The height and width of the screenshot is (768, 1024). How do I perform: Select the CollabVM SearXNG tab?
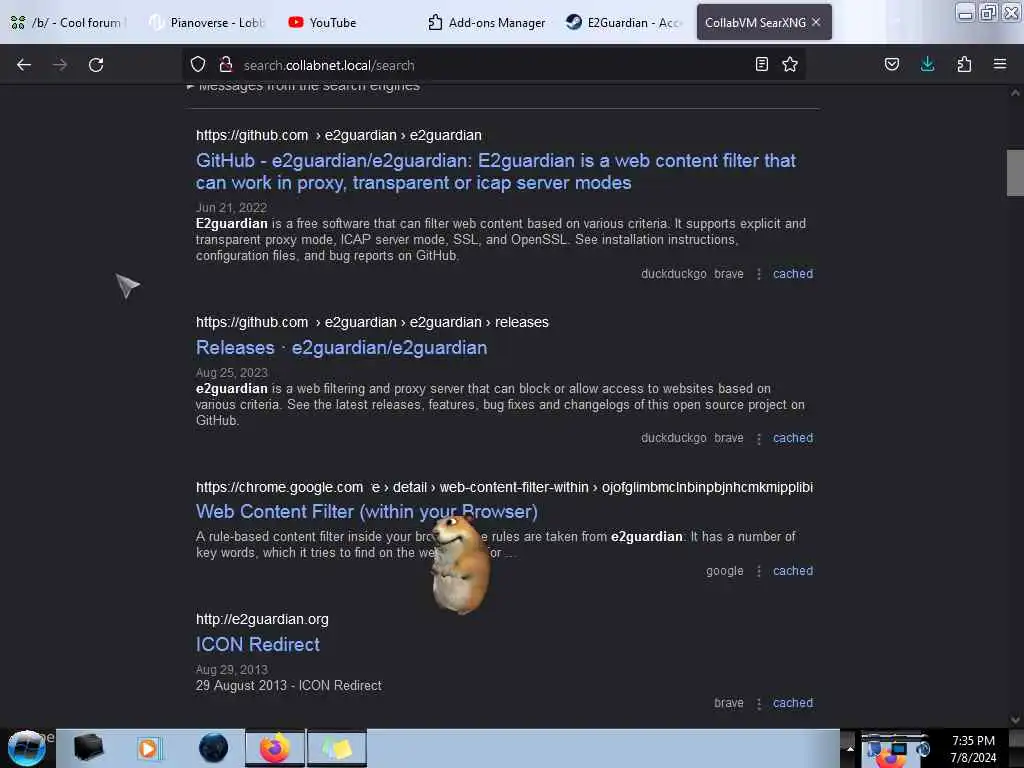pyautogui.click(x=756, y=22)
